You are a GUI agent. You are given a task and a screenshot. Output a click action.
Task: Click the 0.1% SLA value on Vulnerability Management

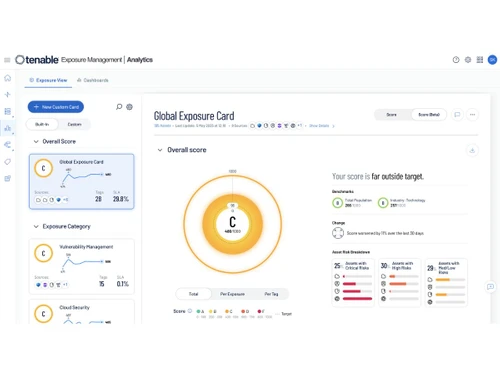(122, 284)
